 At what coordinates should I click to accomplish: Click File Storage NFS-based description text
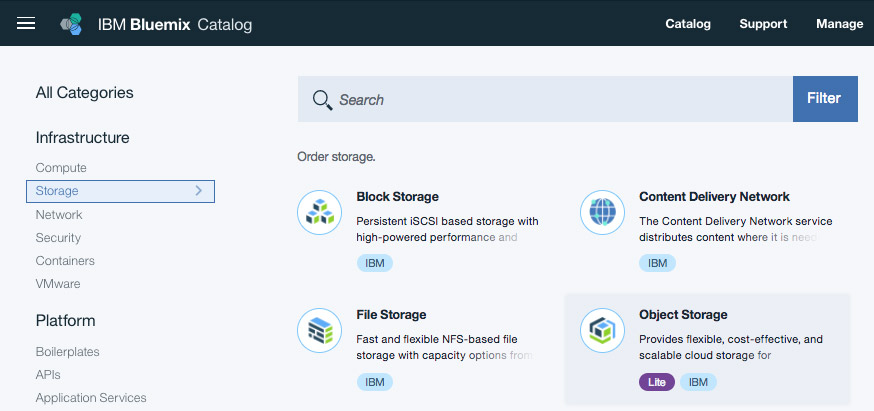pos(445,347)
